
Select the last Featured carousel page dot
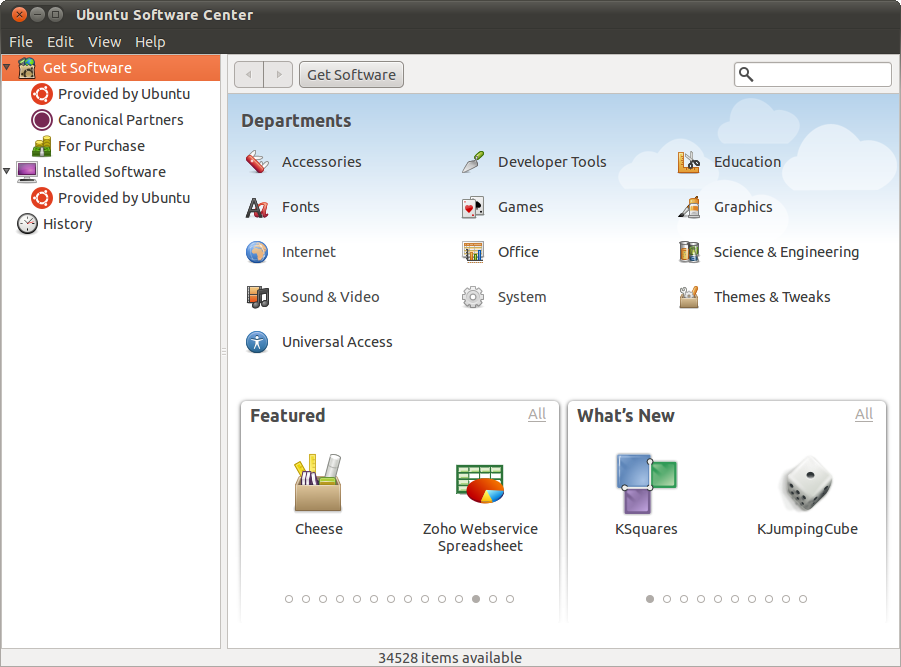[x=510, y=599]
